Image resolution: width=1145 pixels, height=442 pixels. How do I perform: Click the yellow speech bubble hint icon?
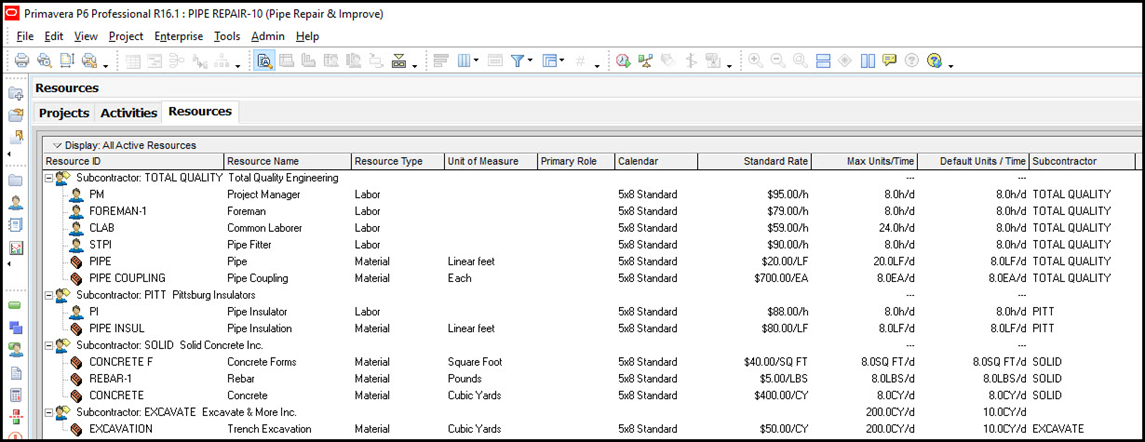[889, 61]
